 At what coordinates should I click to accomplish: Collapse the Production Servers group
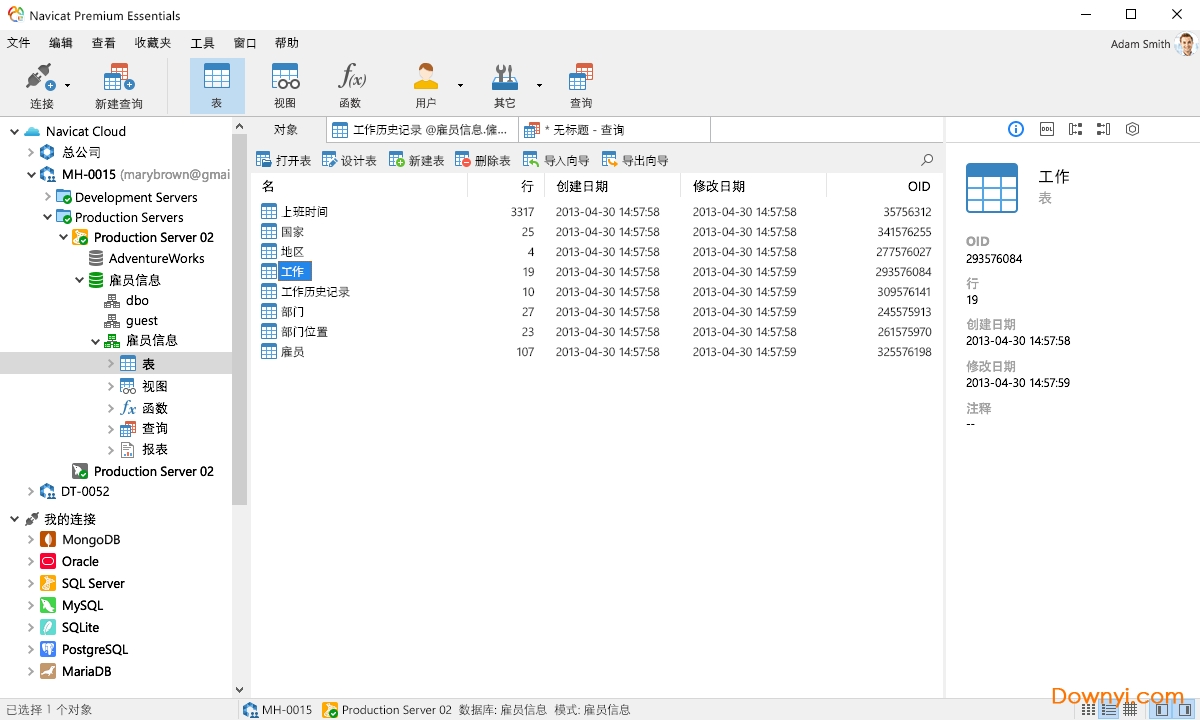pyautogui.click(x=46, y=217)
